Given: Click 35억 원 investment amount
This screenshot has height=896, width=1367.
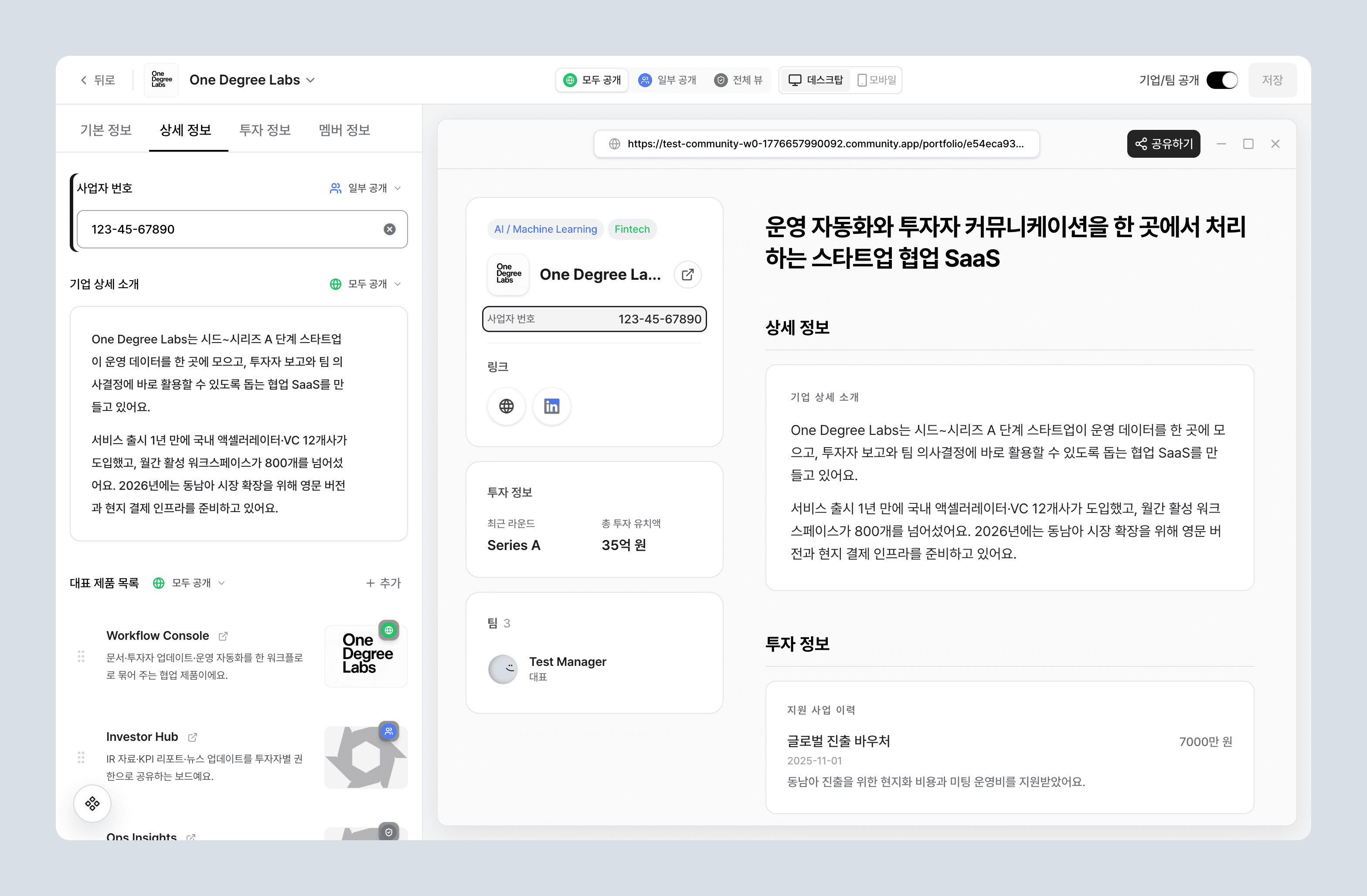Looking at the screenshot, I should (624, 545).
